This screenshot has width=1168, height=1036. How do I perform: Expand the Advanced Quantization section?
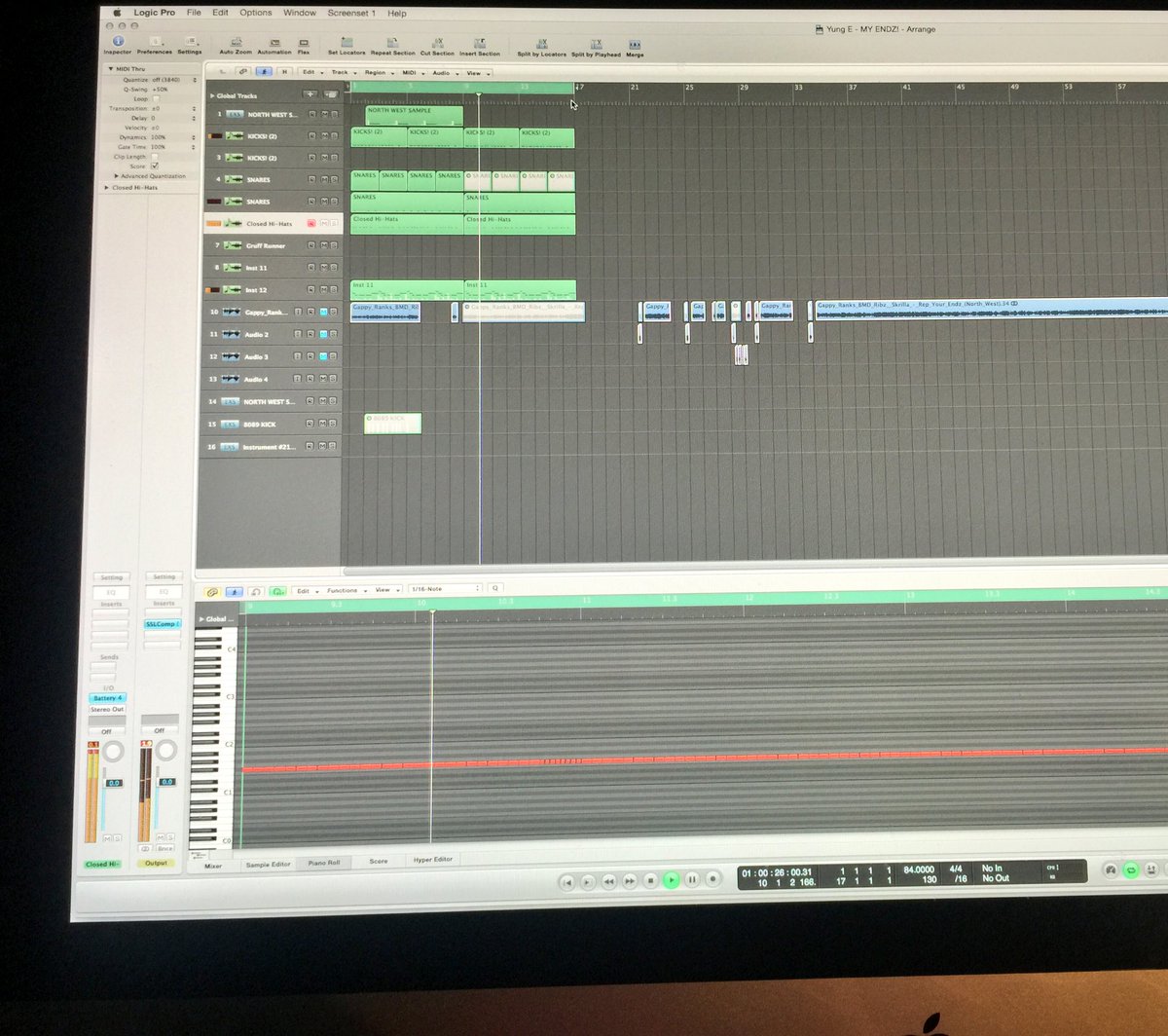point(115,176)
